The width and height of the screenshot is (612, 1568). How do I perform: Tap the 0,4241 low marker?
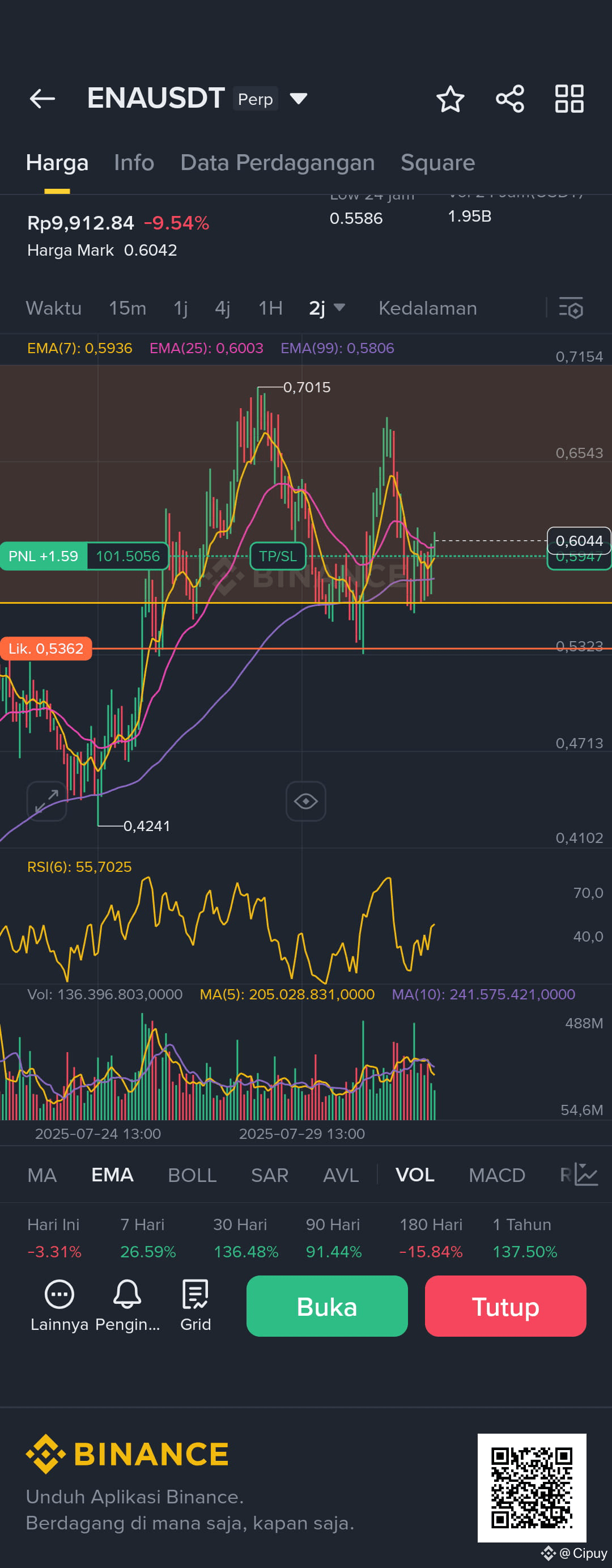point(147,826)
